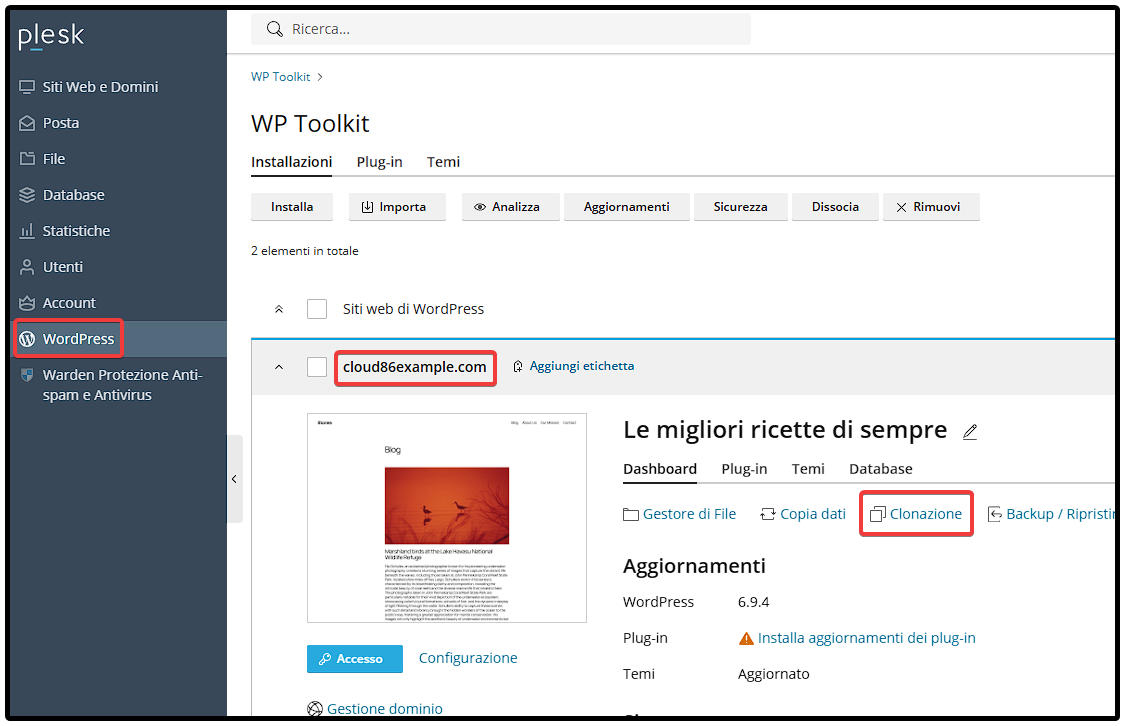Click into the Ricerca search field
Viewport: 1125px width, 726px height.
coord(501,29)
